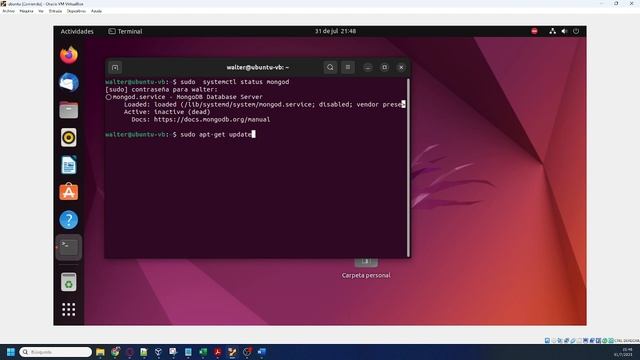Image resolution: width=640 pixels, height=360 pixels.
Task: Open the Ver menu in VirtualBox
Action: pos(41,11)
